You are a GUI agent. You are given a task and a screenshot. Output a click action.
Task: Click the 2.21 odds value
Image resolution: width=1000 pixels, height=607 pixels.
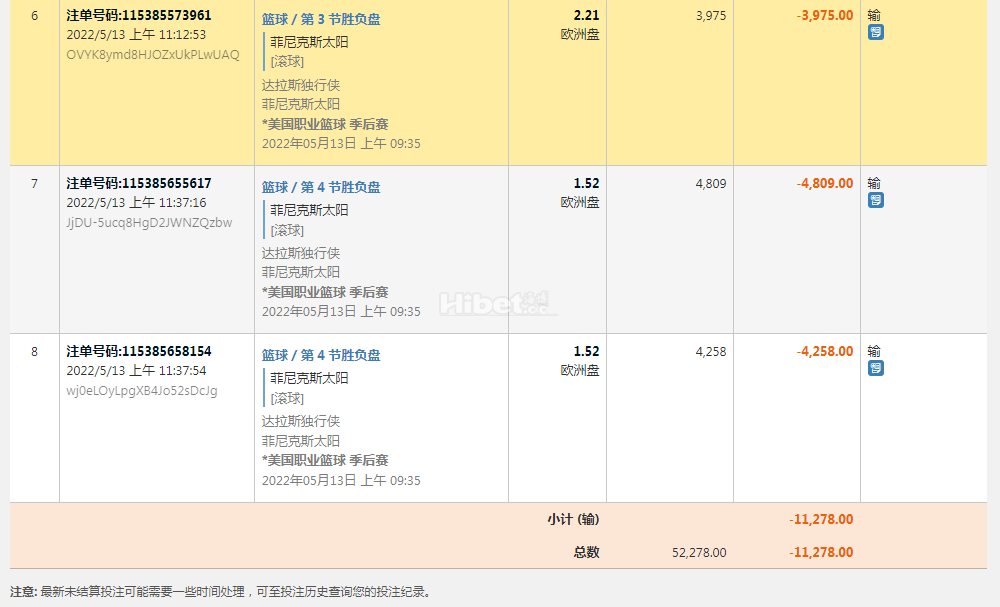586,16
